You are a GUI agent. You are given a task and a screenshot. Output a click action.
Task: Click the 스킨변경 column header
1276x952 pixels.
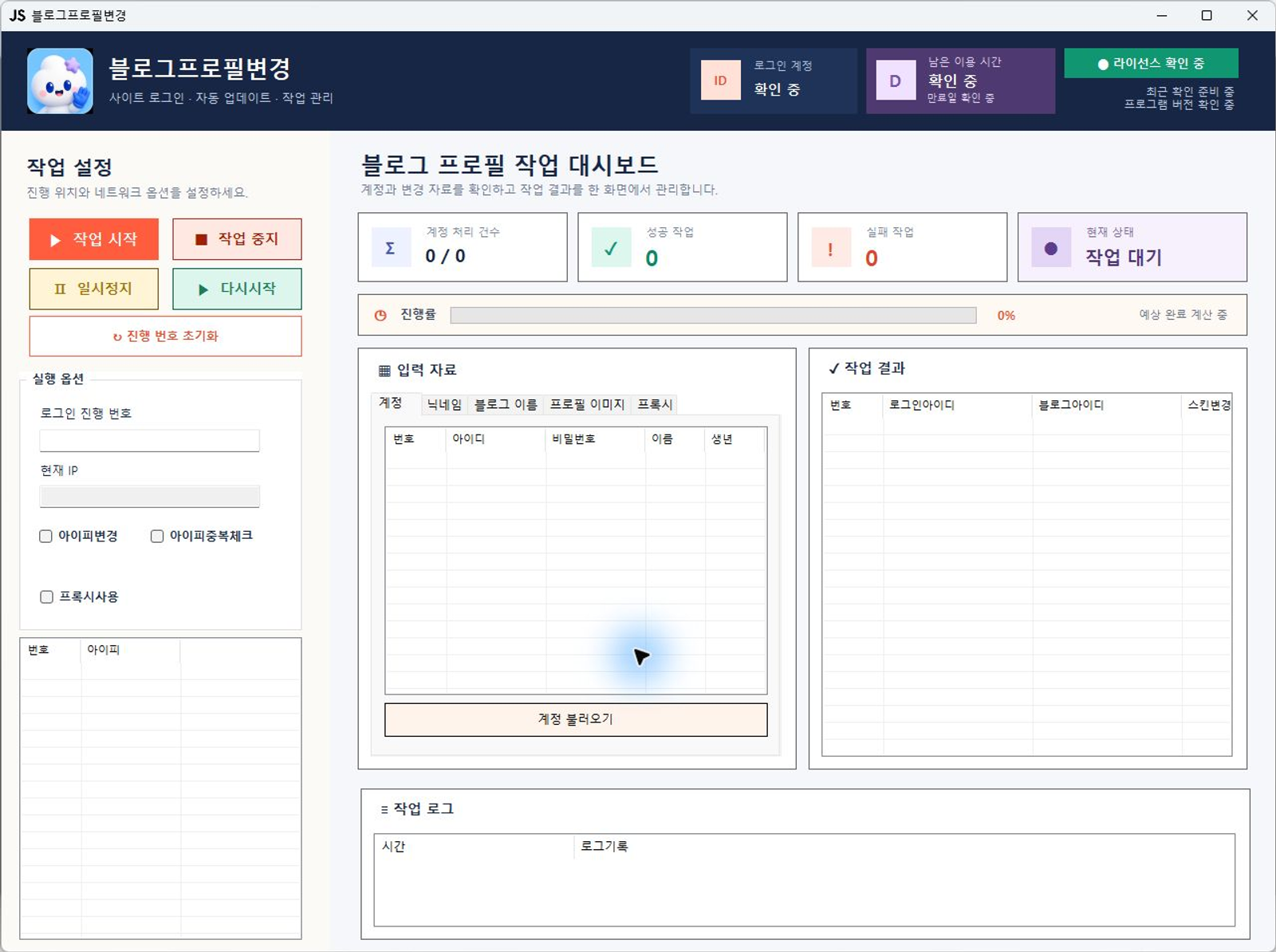pyautogui.click(x=1207, y=405)
